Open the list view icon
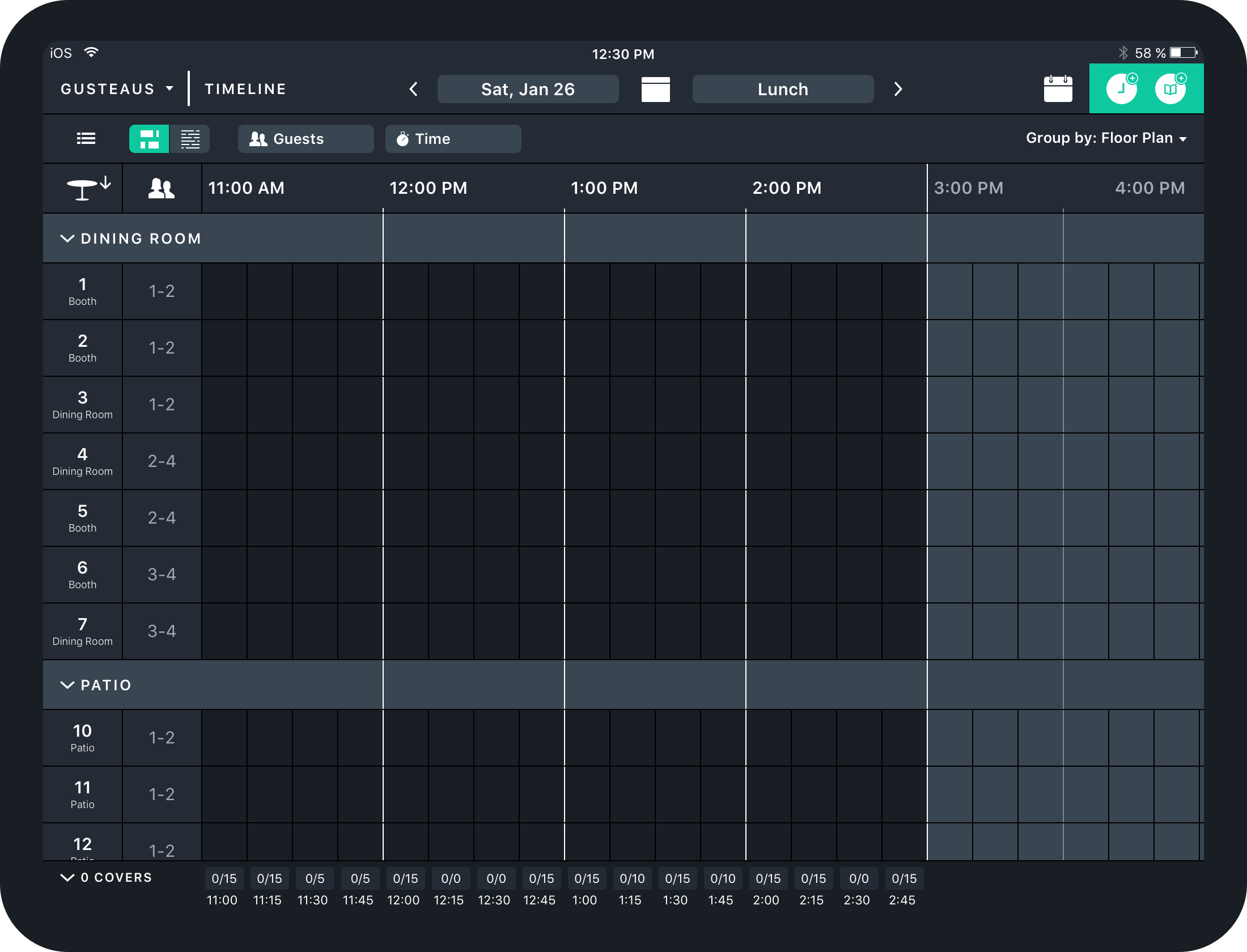 (86, 139)
